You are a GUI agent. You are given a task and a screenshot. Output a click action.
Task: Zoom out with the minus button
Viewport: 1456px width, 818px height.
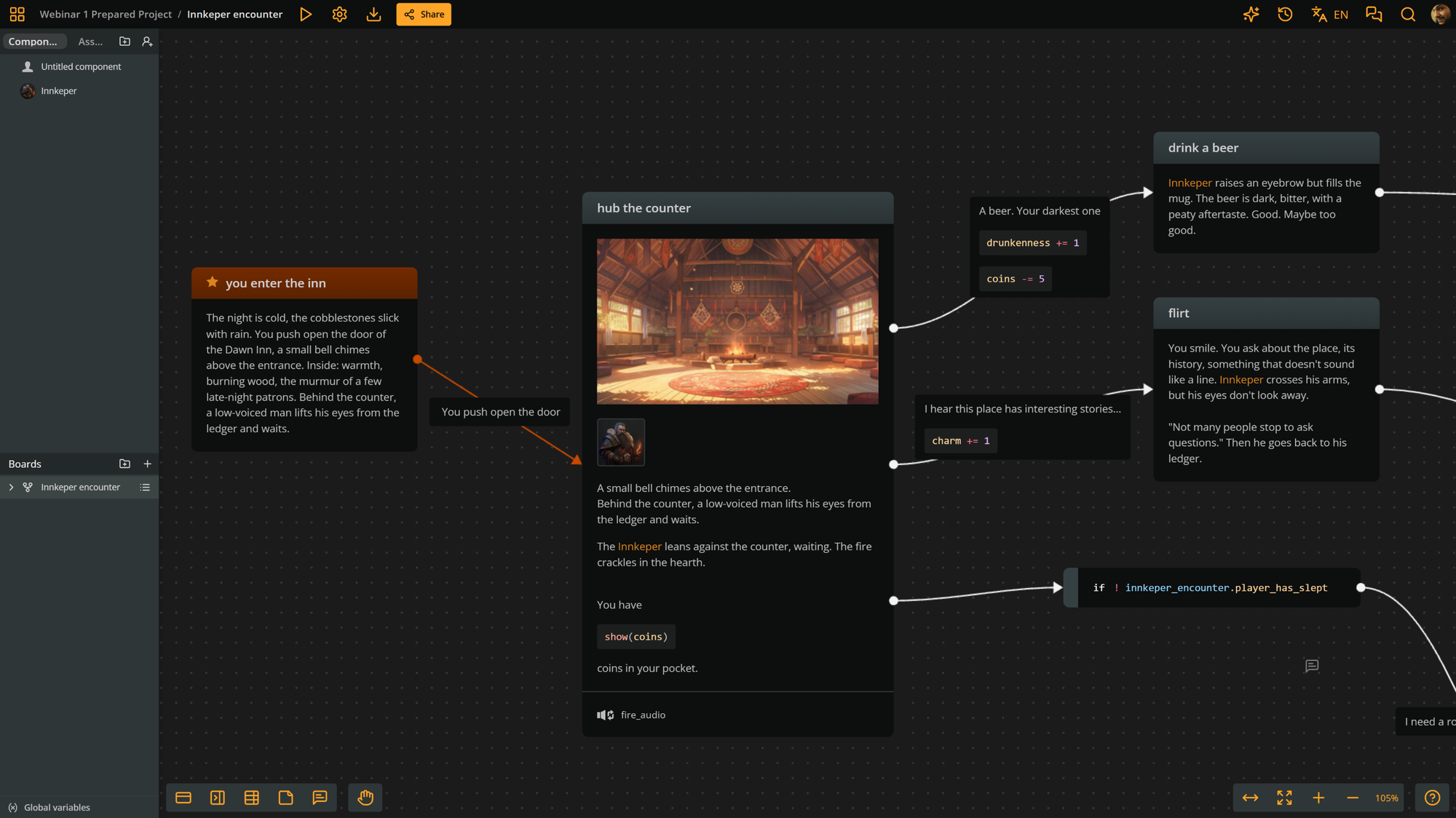(x=1353, y=798)
